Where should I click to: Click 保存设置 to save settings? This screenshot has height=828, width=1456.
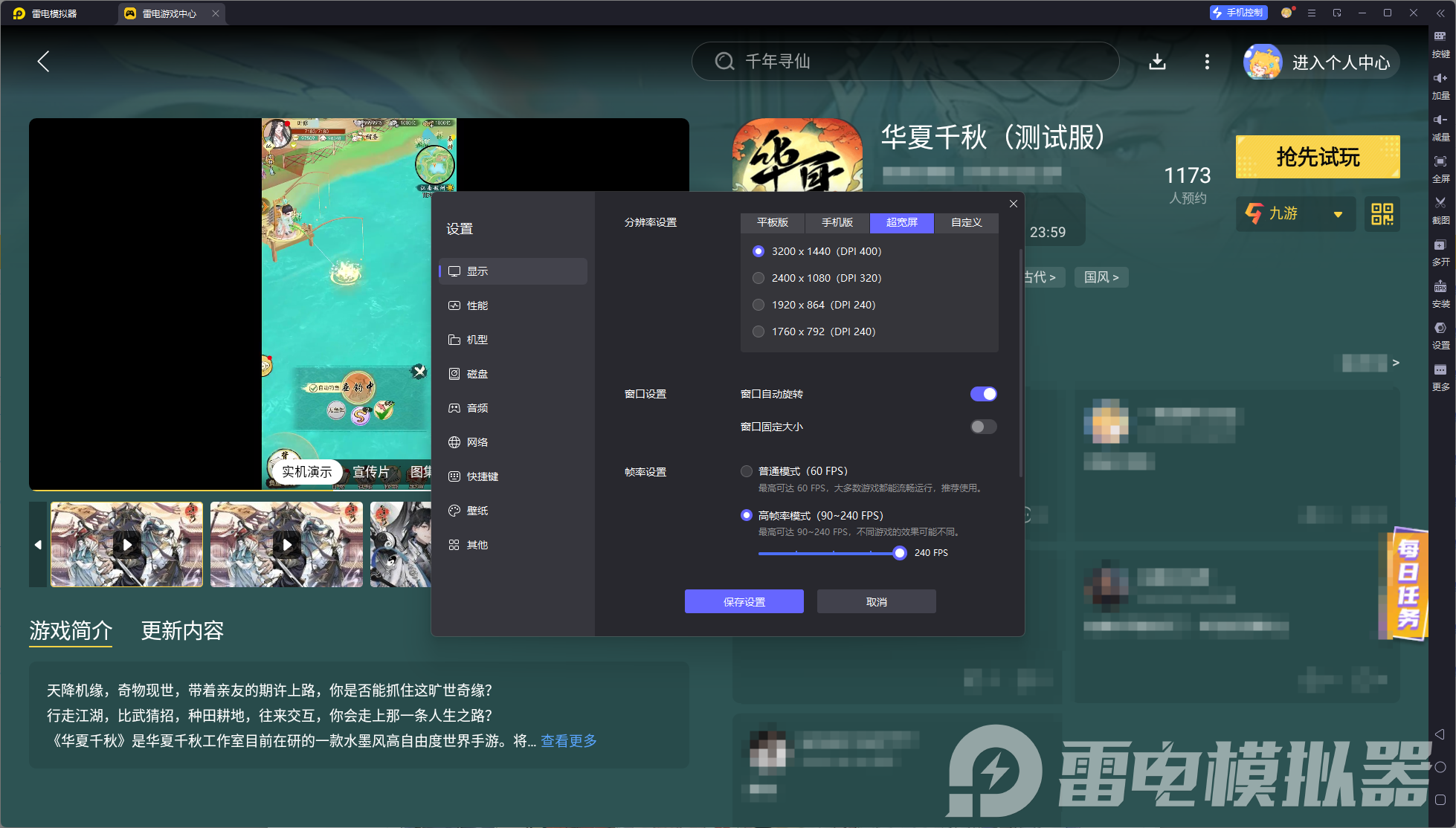pos(744,601)
